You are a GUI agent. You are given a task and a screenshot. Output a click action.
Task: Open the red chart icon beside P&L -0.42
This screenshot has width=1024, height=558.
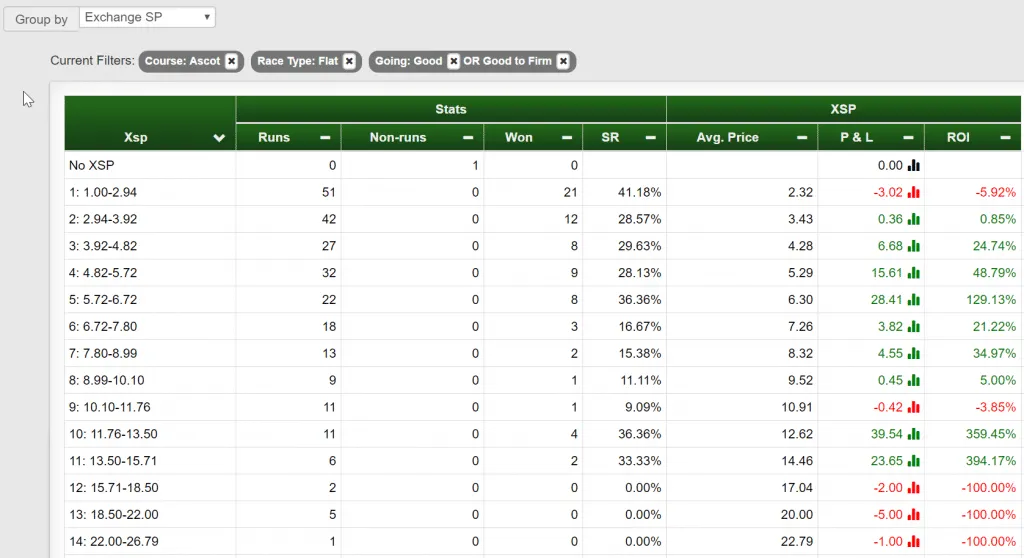click(914, 407)
